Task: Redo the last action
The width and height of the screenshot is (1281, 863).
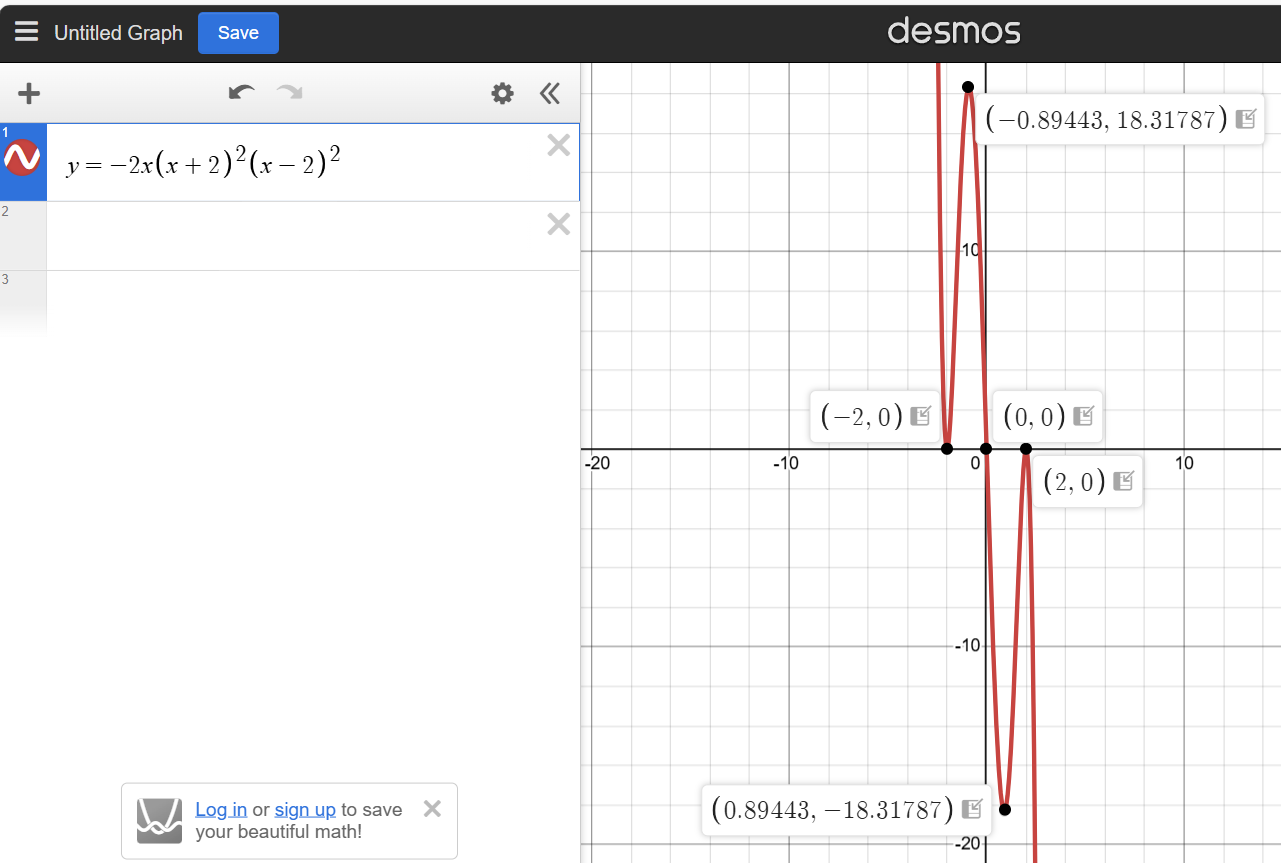Action: click(x=290, y=93)
